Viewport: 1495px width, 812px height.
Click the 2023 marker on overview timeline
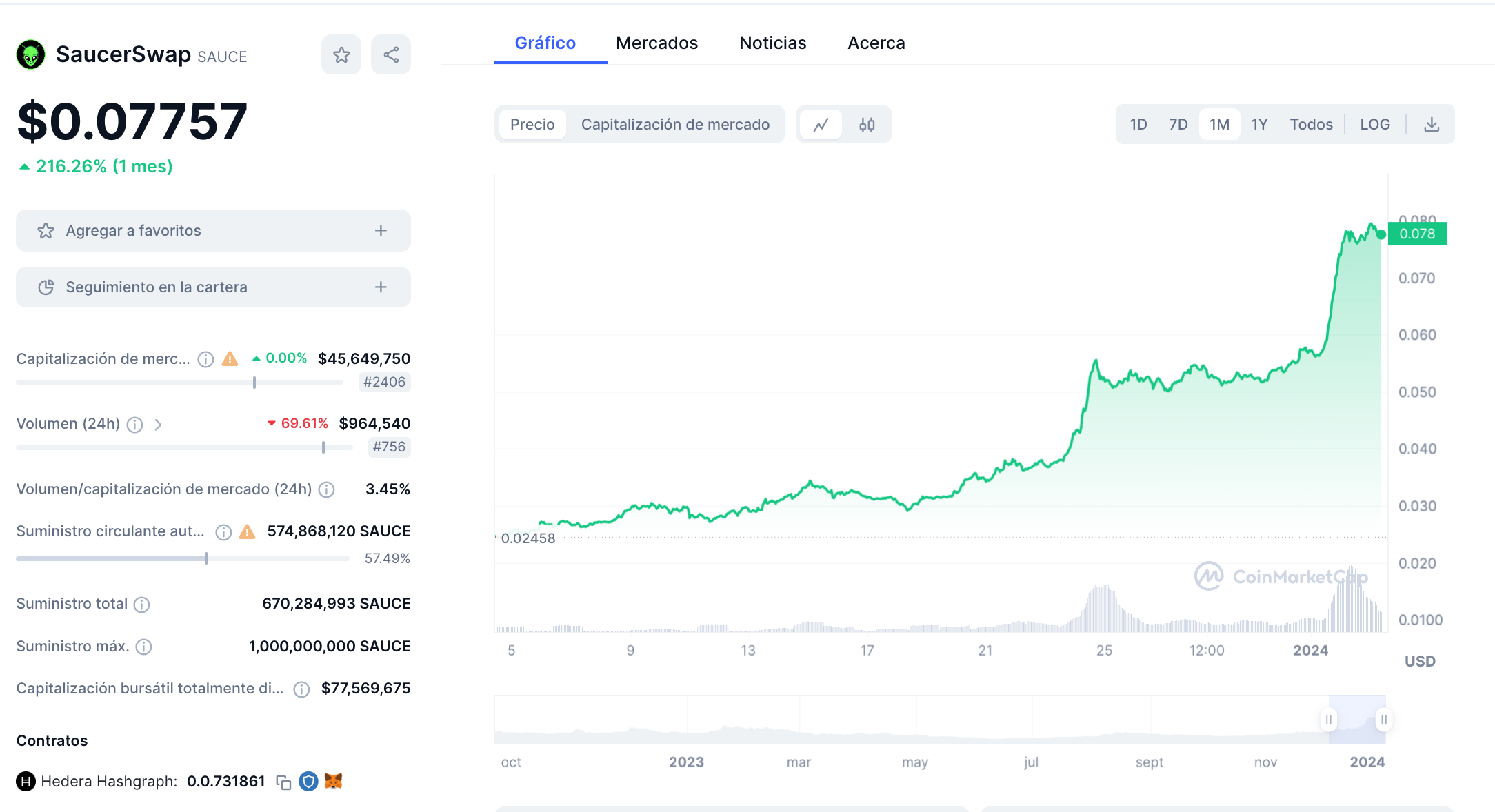click(686, 762)
